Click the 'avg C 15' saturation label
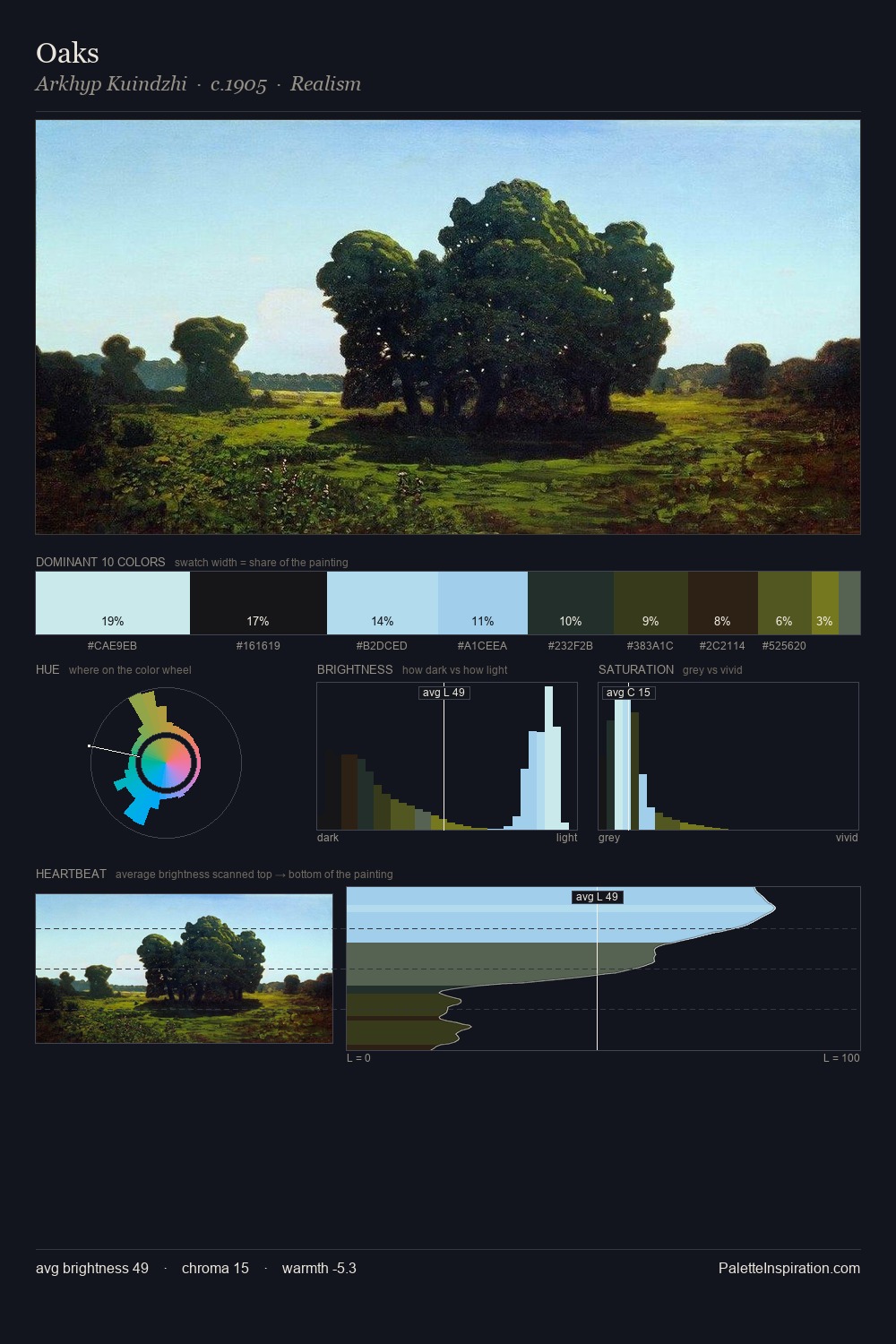 (x=628, y=693)
